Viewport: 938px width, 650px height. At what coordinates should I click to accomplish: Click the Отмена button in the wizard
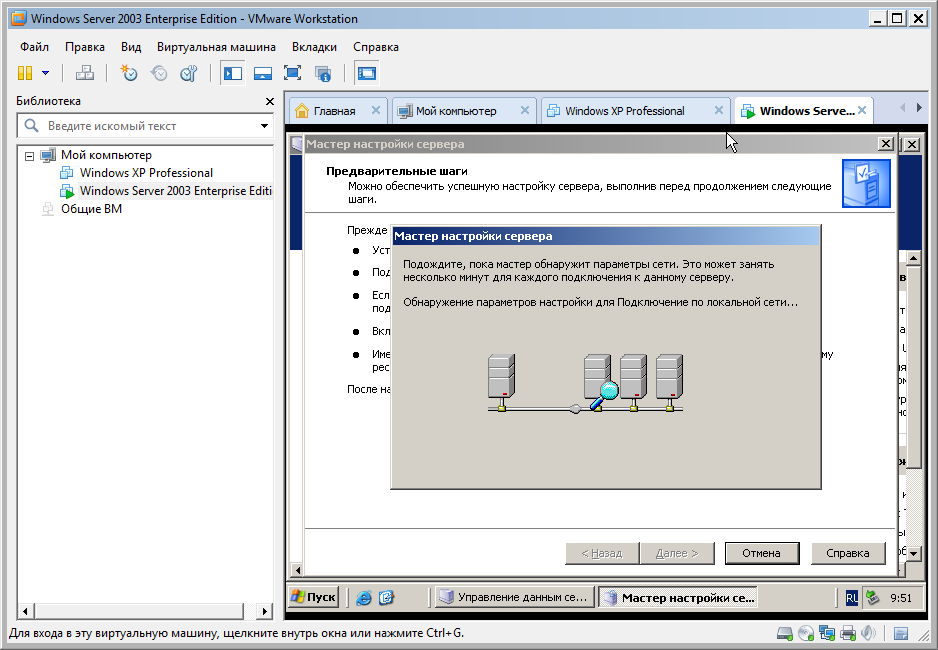point(762,553)
